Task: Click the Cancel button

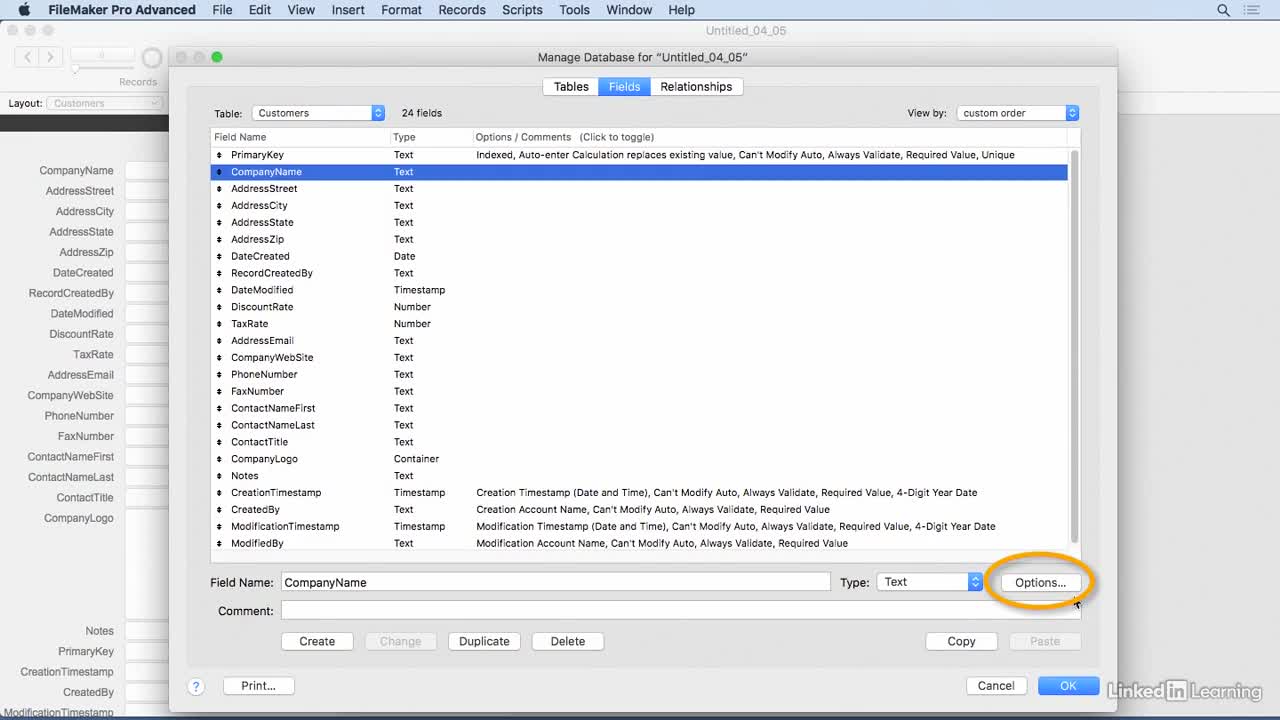Action: [x=996, y=686]
